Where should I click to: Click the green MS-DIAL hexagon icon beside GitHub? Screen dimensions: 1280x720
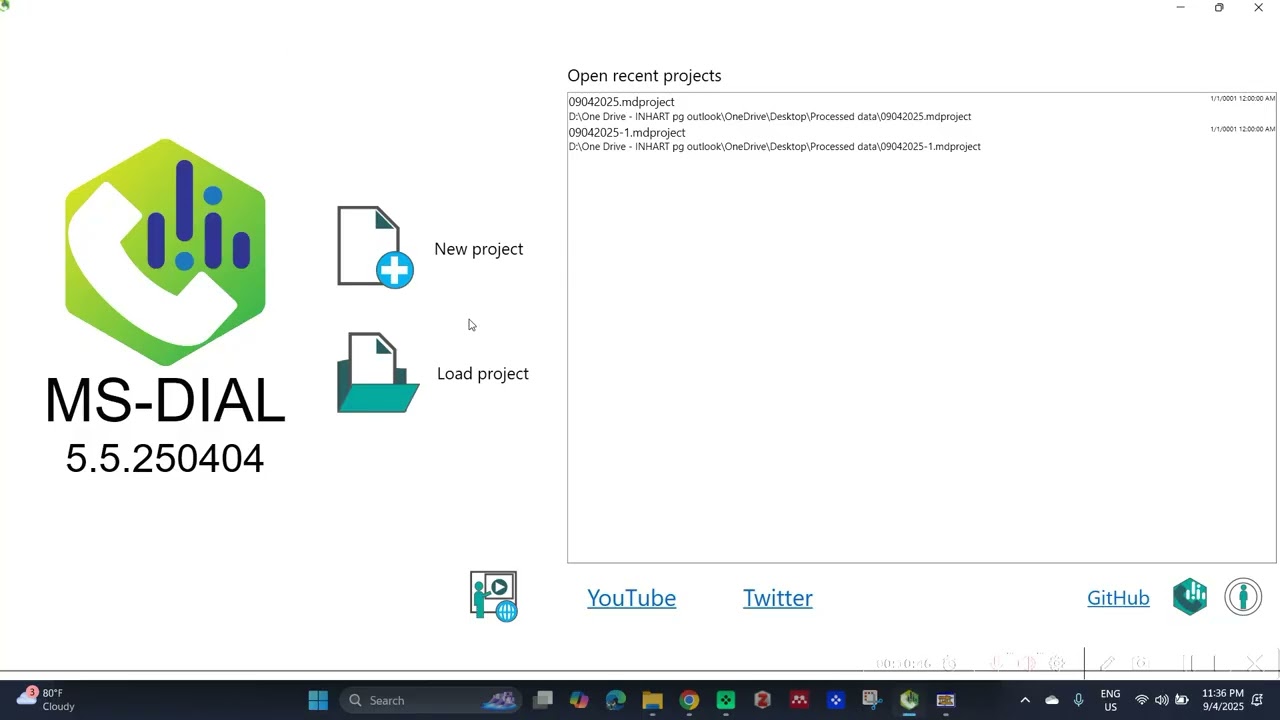[1190, 597]
